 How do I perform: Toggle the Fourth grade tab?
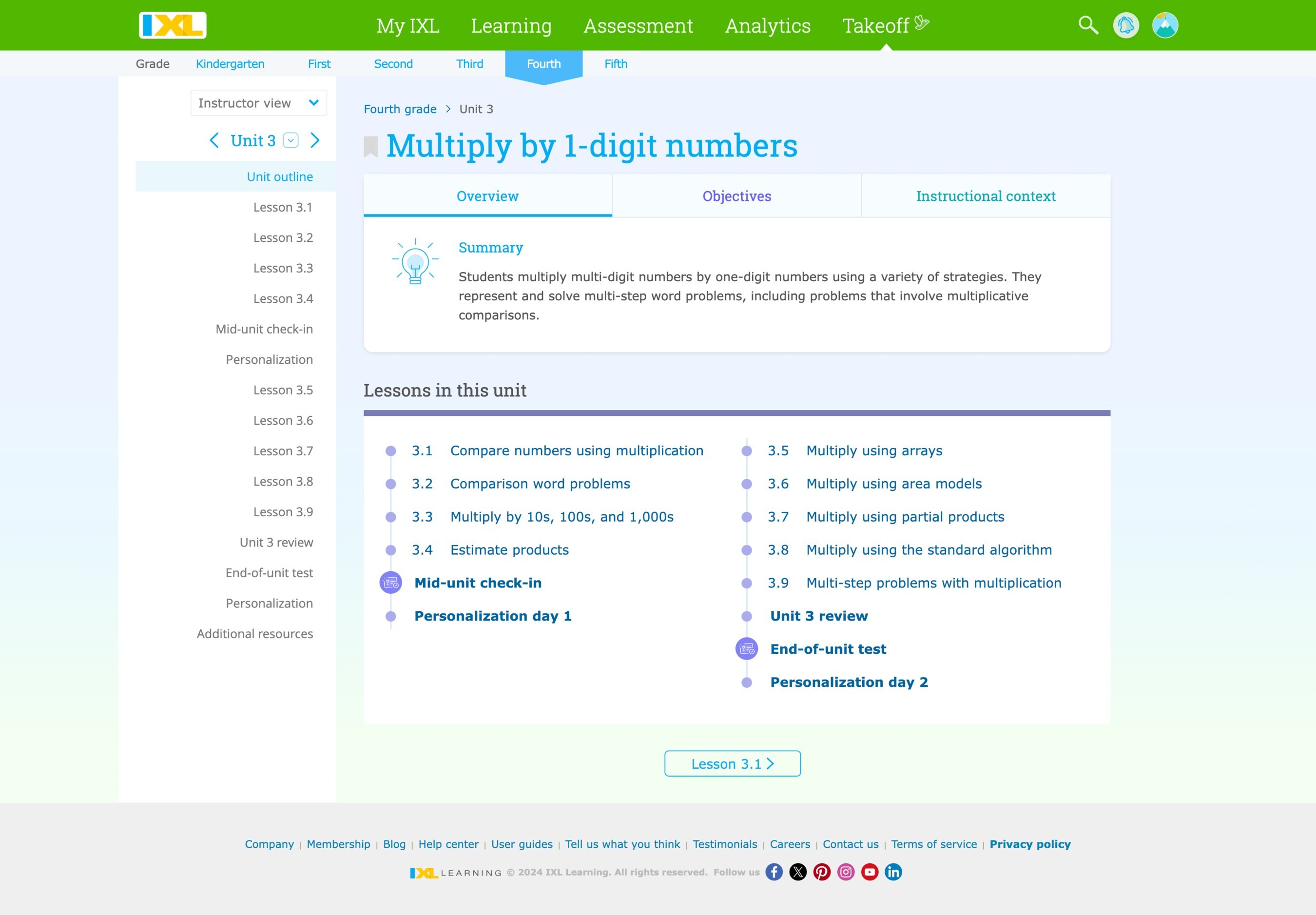click(x=544, y=63)
